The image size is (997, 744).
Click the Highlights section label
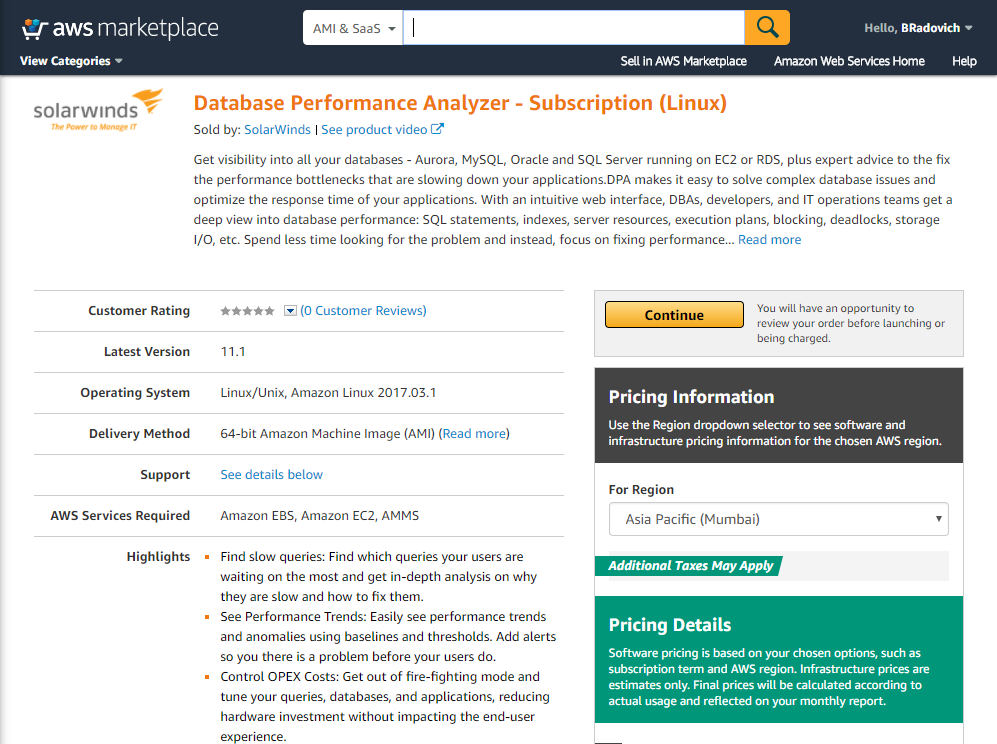(x=158, y=557)
